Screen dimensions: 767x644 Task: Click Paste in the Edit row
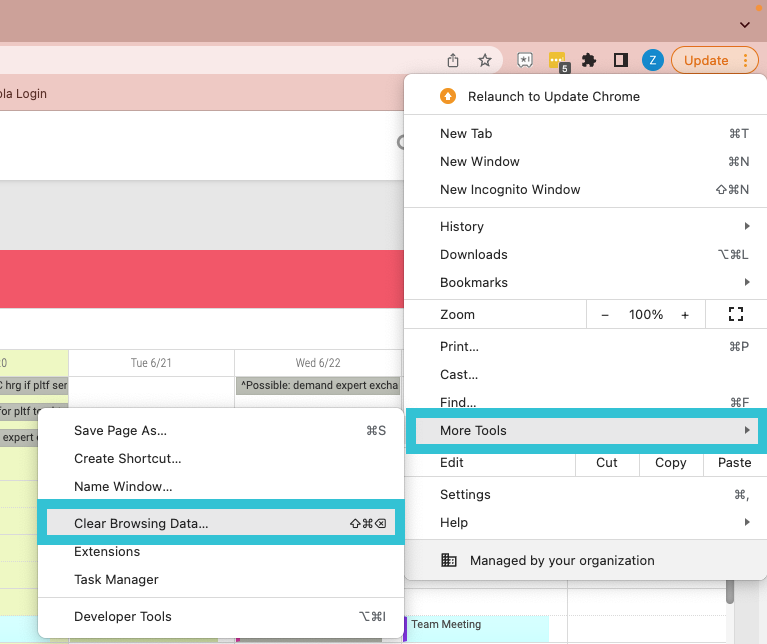pyautogui.click(x=734, y=463)
